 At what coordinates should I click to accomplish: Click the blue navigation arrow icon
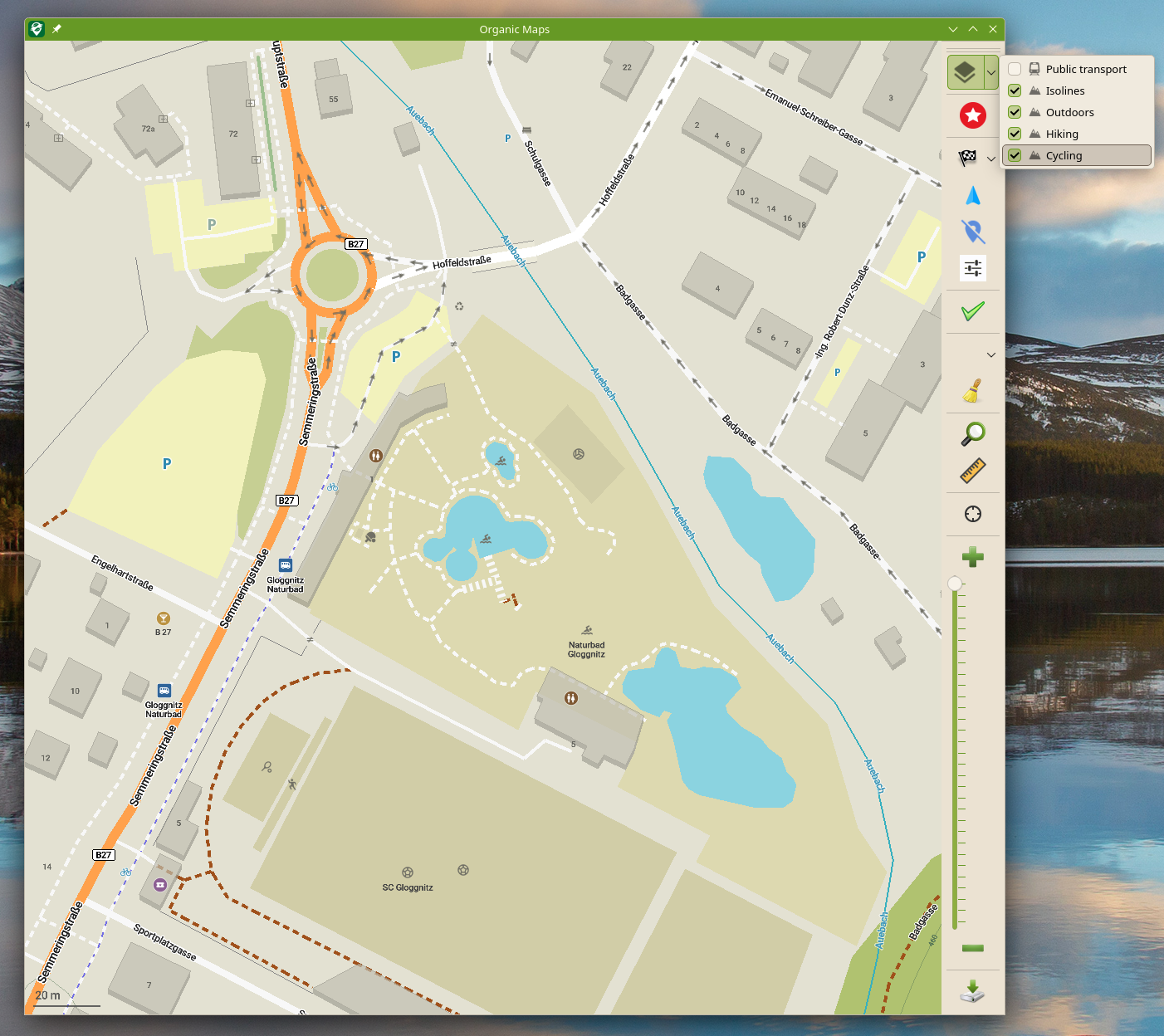[x=973, y=196]
